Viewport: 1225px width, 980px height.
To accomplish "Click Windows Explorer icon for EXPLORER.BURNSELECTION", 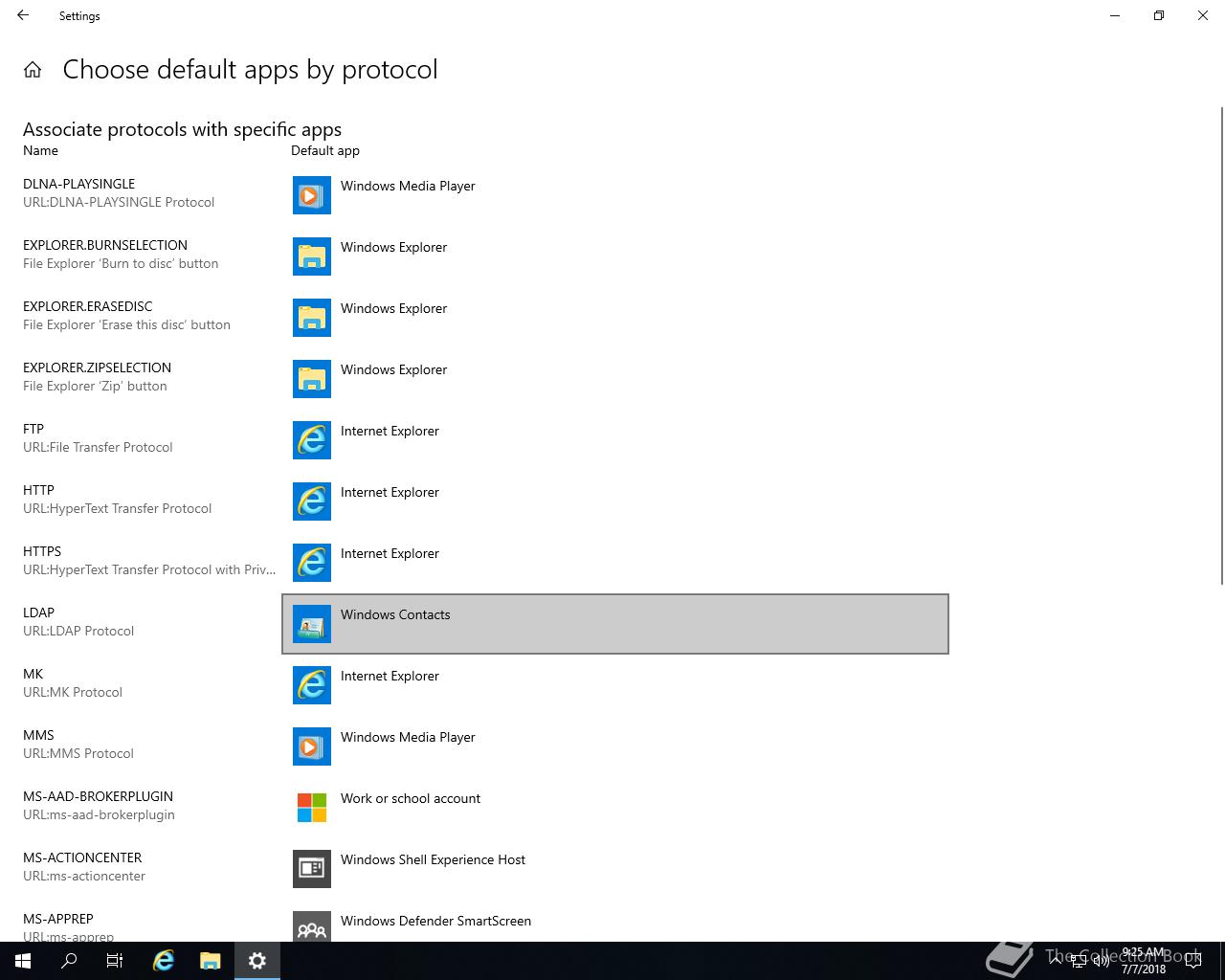I will [x=312, y=256].
